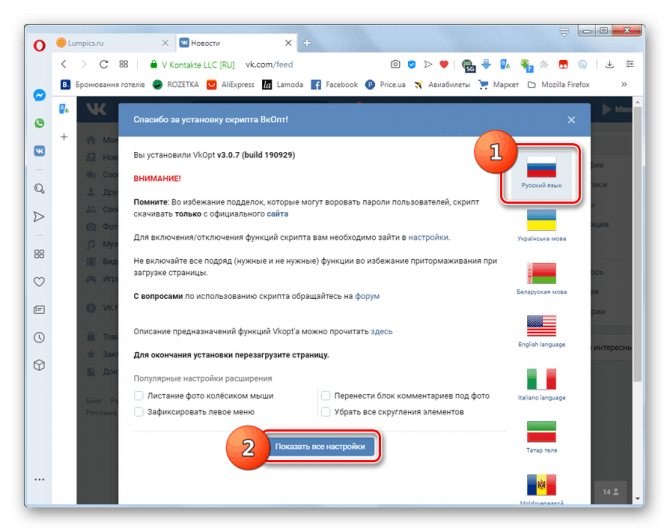Reload the current page
Image resolution: width=670 pixels, height=532 pixels.
[103, 64]
